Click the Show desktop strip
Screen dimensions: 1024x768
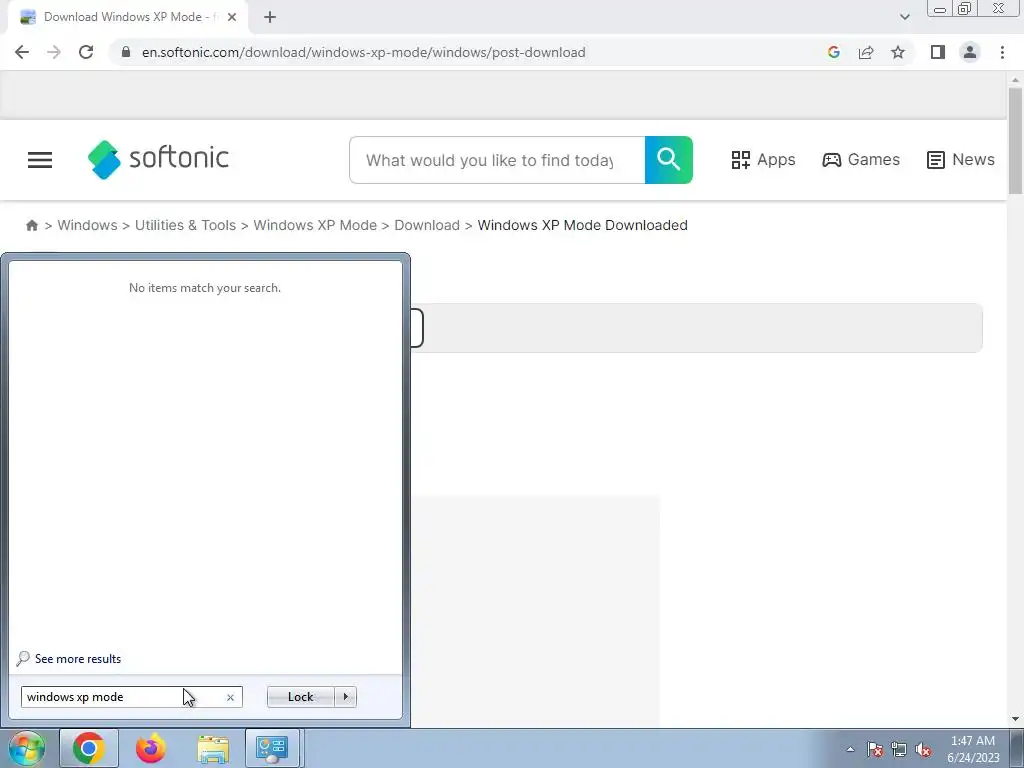click(x=1017, y=748)
